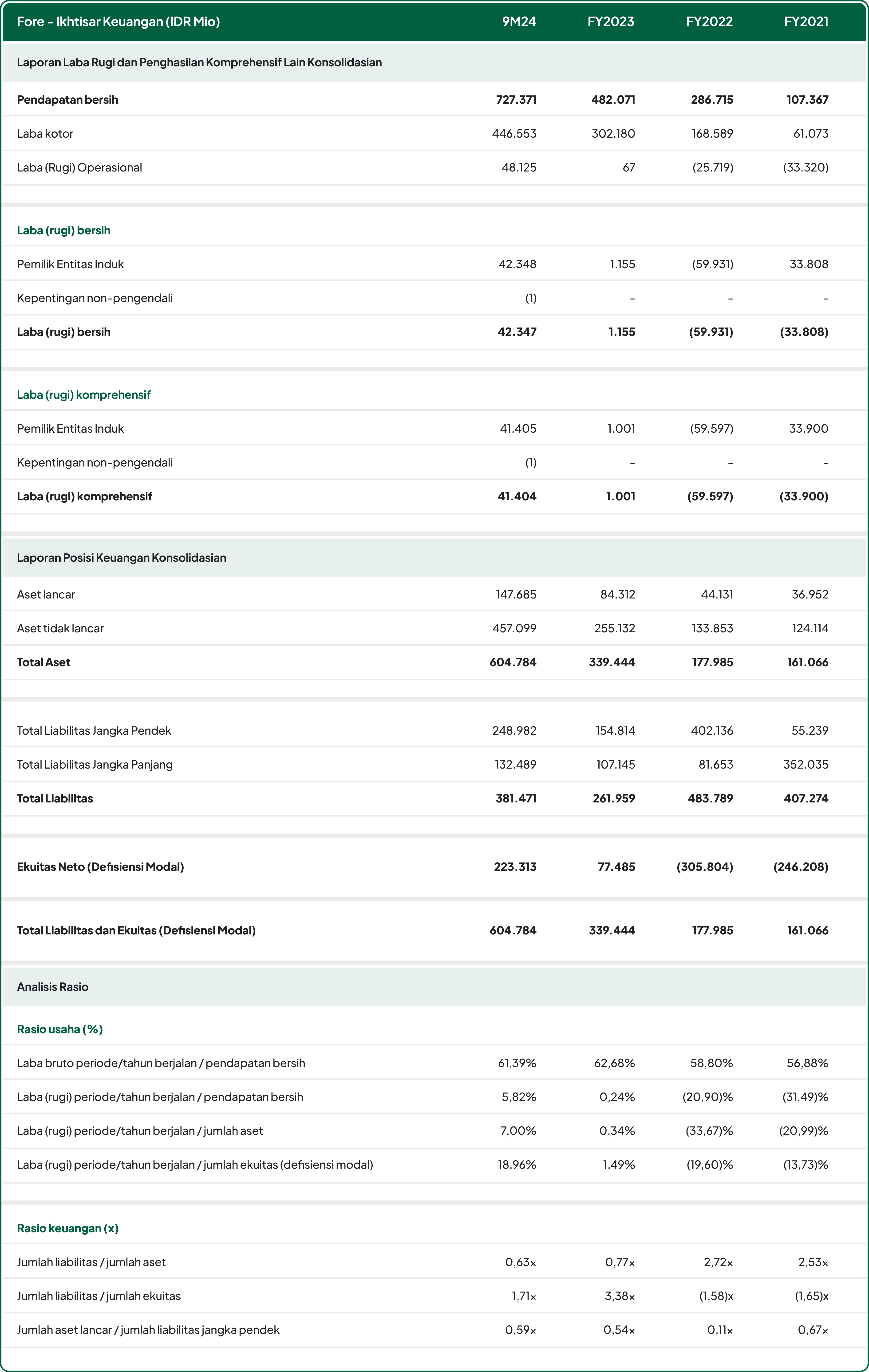Click the "FY2022" column header
Viewport: 869px width, 1372px height.
click(710, 22)
